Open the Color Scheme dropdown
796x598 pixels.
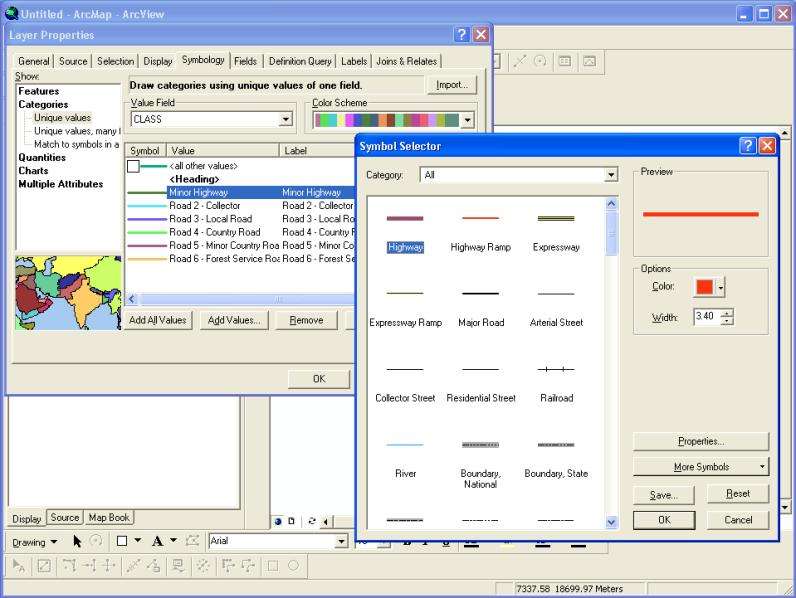tap(467, 120)
